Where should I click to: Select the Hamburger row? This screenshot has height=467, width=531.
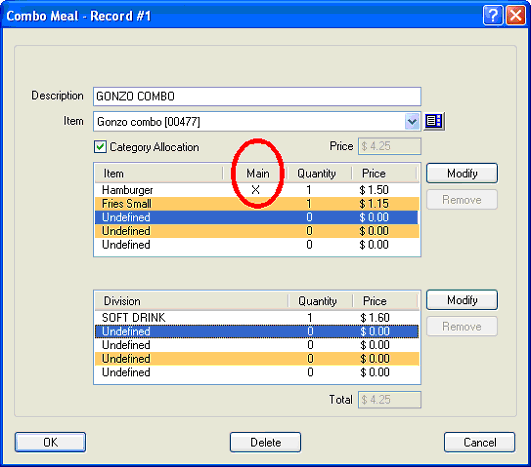coord(257,190)
